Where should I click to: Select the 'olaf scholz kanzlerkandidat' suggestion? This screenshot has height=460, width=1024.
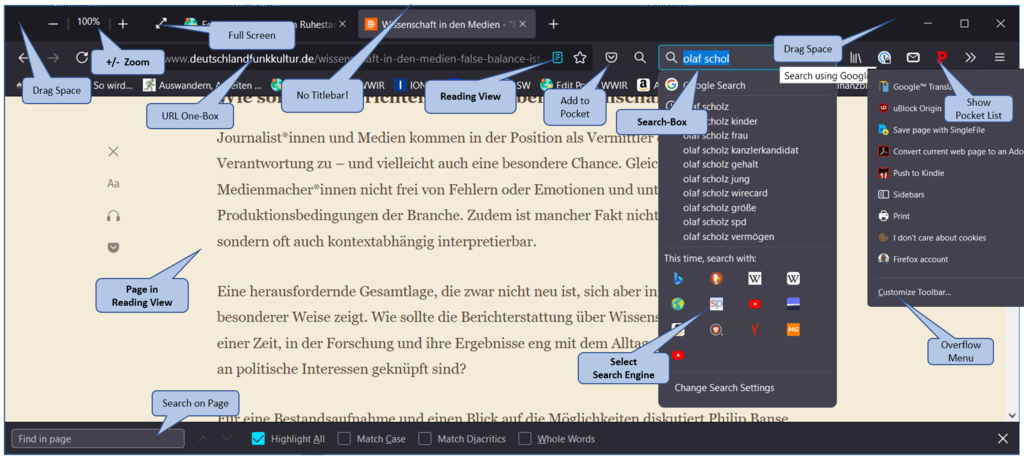point(740,150)
